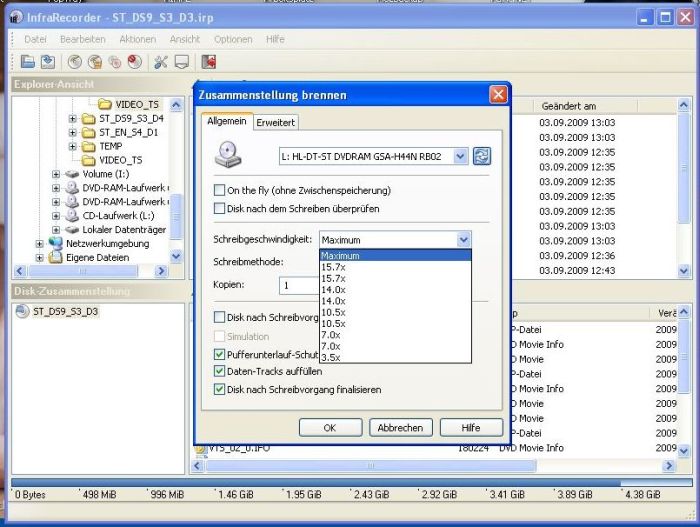Click the Kopien number input field
This screenshot has height=527, width=700.
pos(298,285)
